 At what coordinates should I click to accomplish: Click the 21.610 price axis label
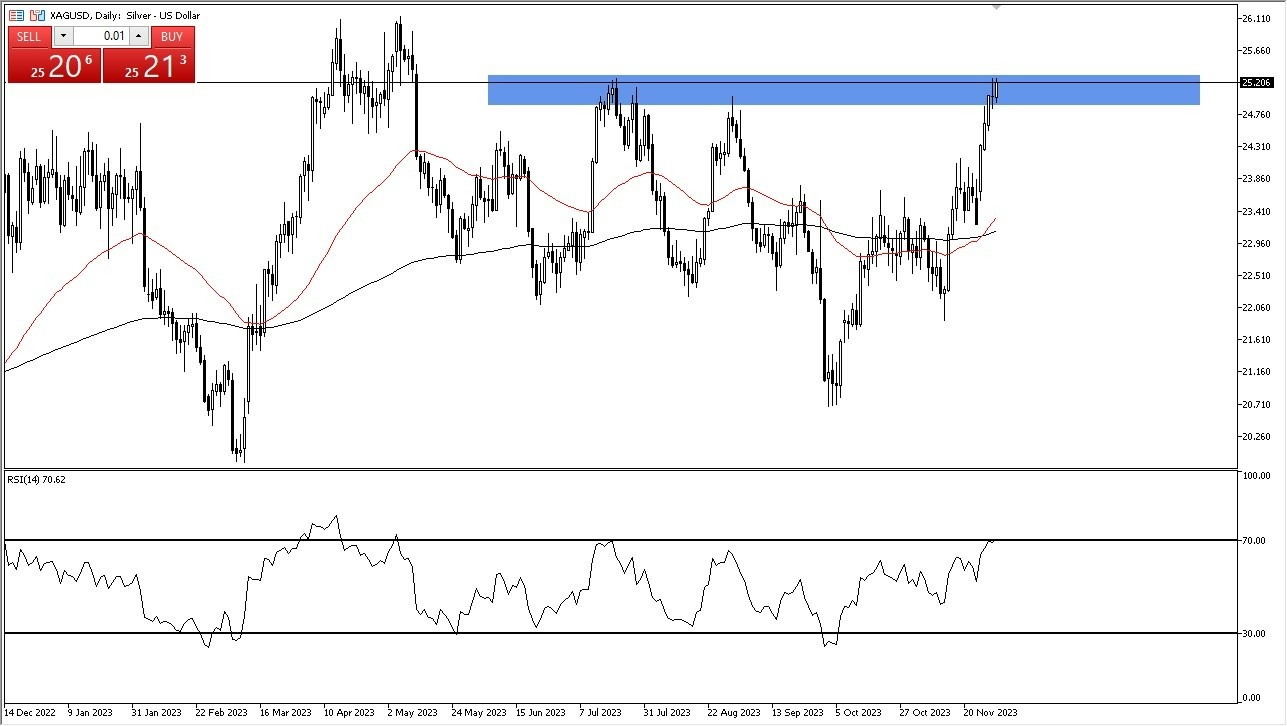pos(1255,340)
